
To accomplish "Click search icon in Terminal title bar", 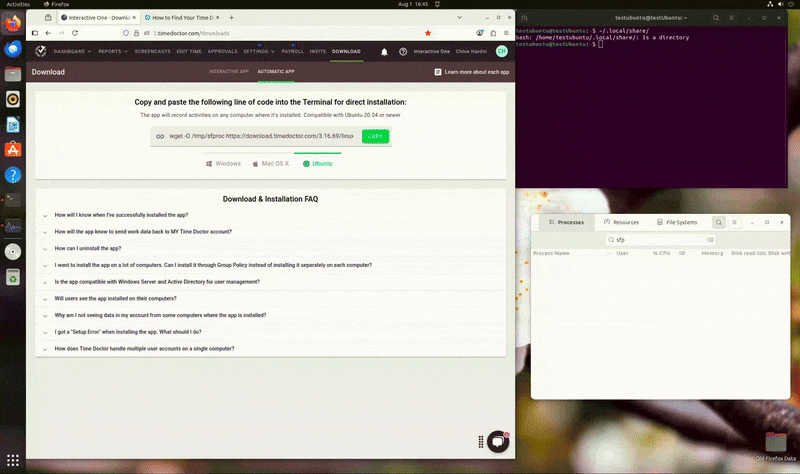I will click(x=716, y=18).
